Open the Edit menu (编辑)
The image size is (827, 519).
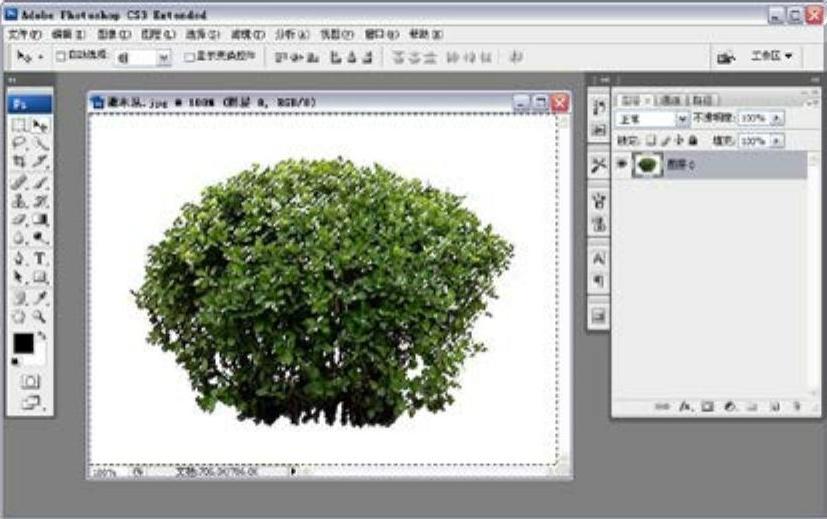(x=69, y=34)
